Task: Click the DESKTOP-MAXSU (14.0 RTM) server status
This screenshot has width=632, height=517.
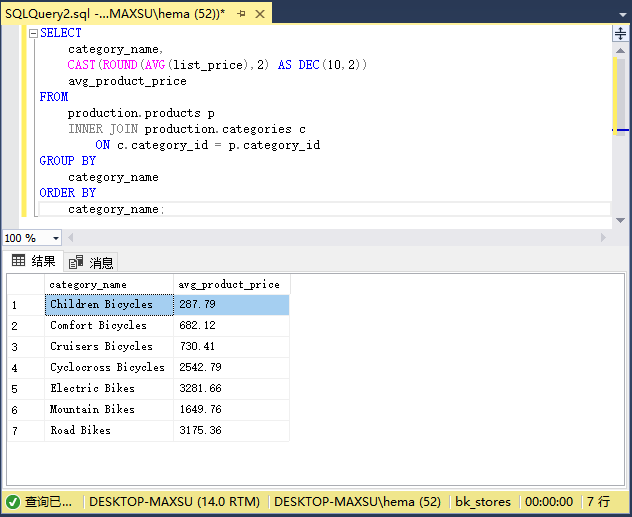Action: click(174, 502)
